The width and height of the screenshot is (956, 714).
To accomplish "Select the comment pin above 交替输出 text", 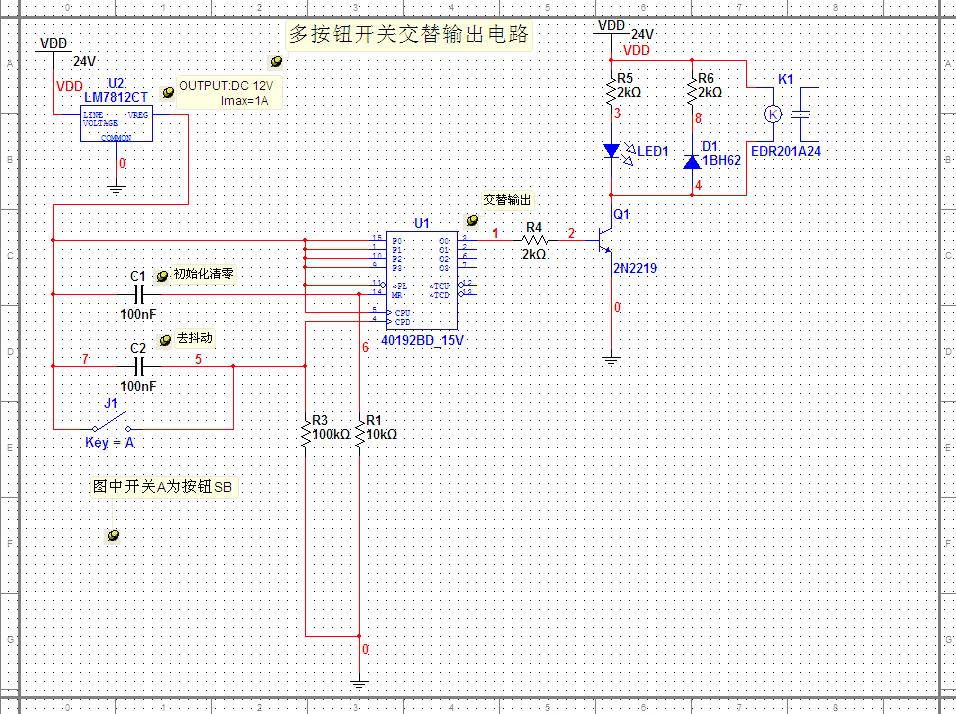I will click(x=472, y=220).
